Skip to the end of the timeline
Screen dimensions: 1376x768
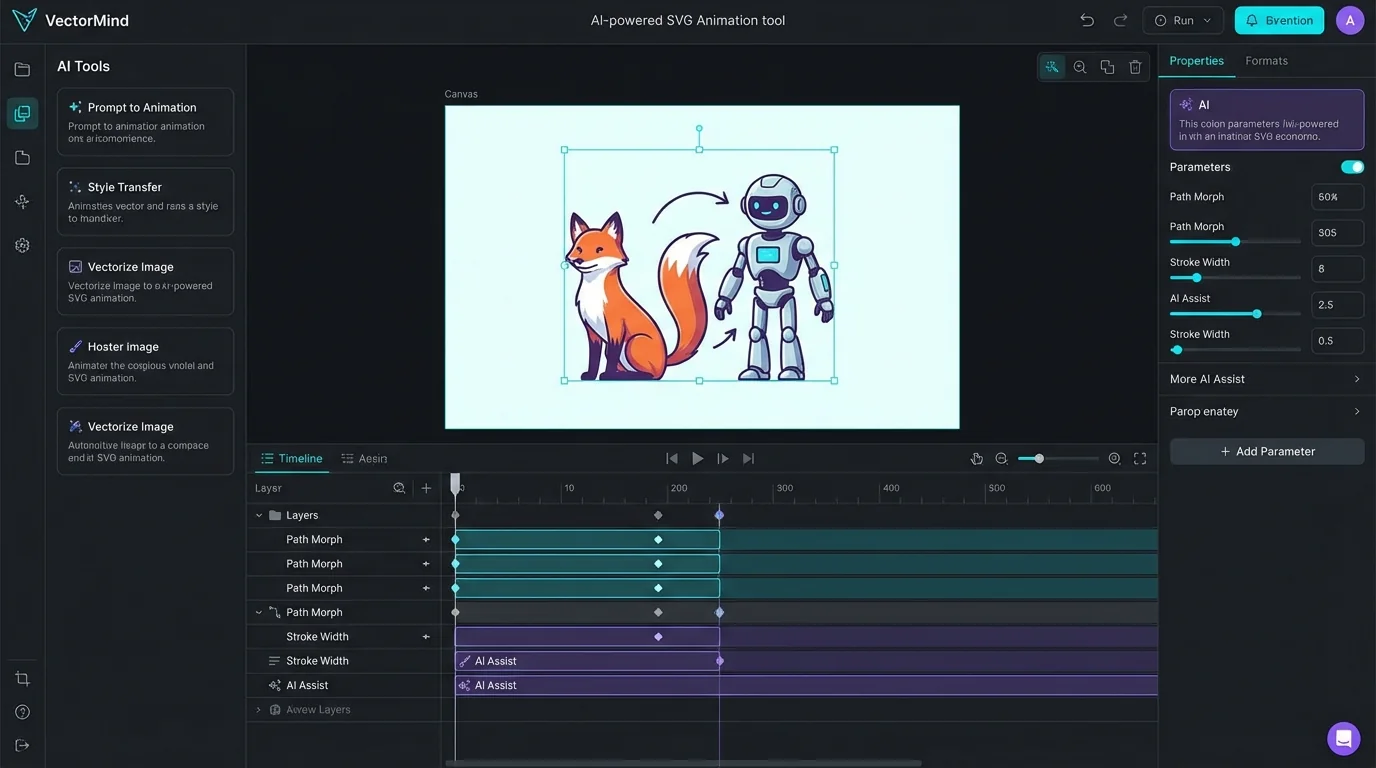[748, 458]
